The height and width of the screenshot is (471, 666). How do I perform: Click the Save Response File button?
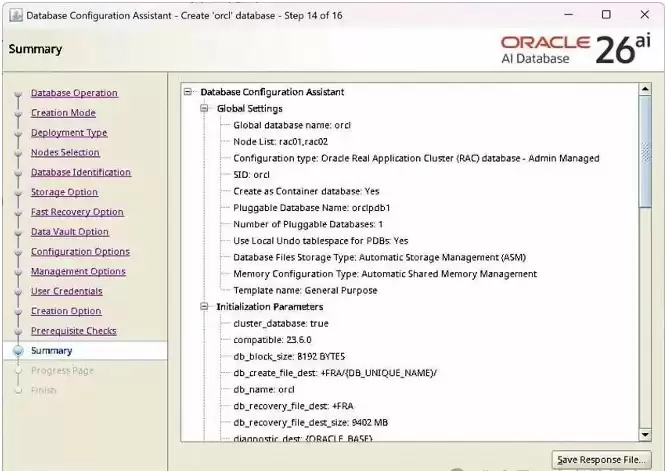click(601, 460)
